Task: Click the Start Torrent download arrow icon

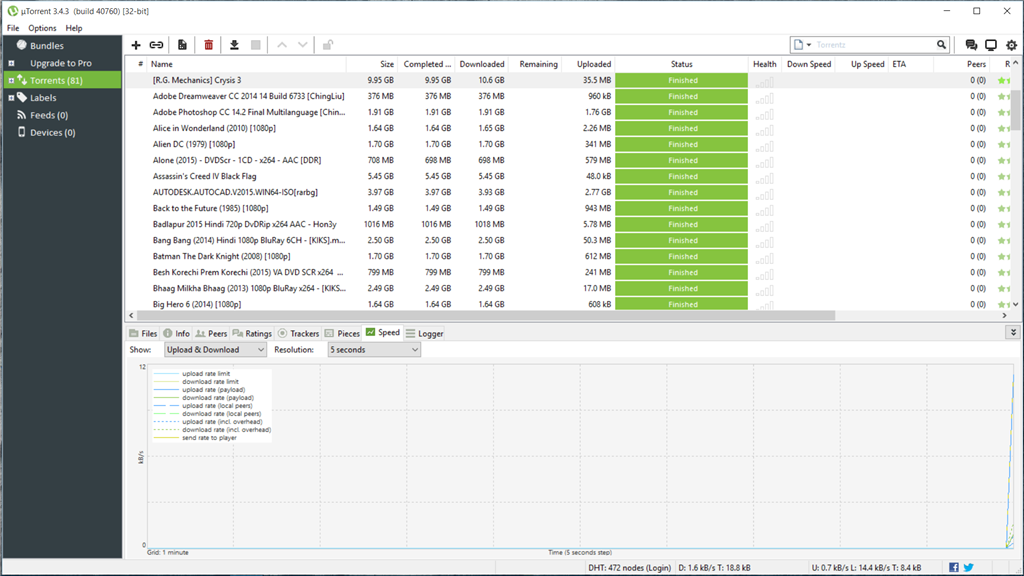Action: tap(234, 45)
